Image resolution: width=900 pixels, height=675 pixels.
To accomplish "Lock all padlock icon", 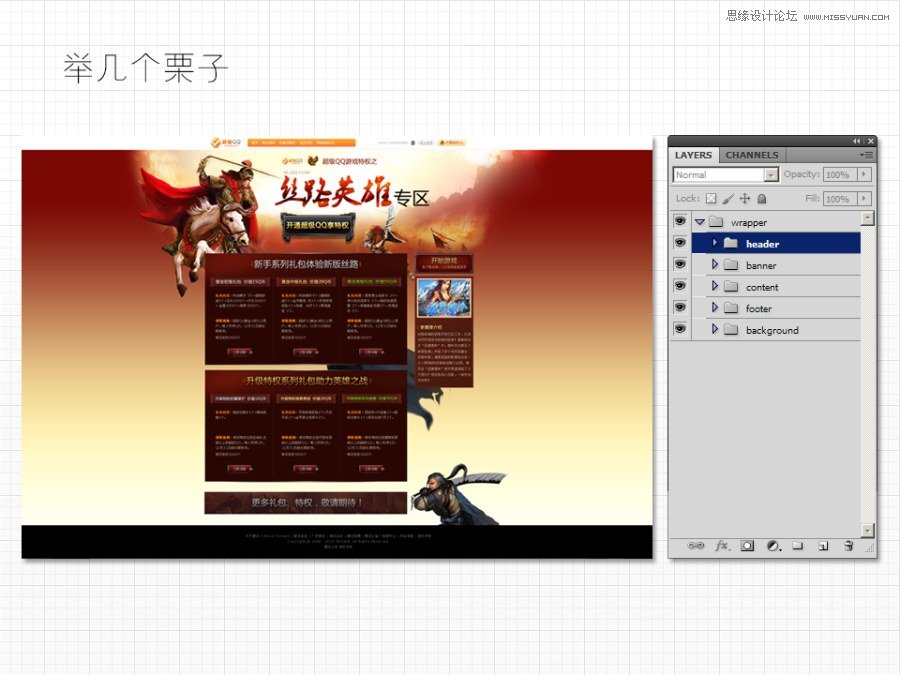I will [x=762, y=199].
